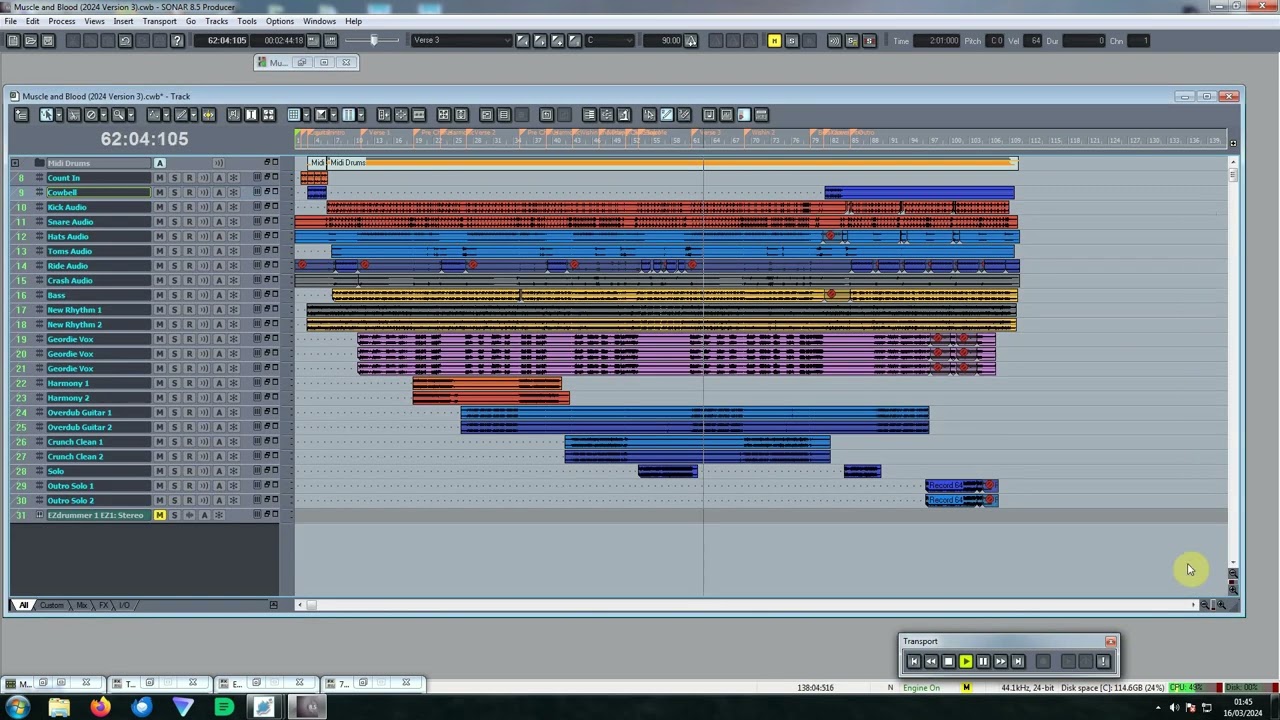
Task: Switch to the I/O tab in track pane
Action: click(x=124, y=605)
